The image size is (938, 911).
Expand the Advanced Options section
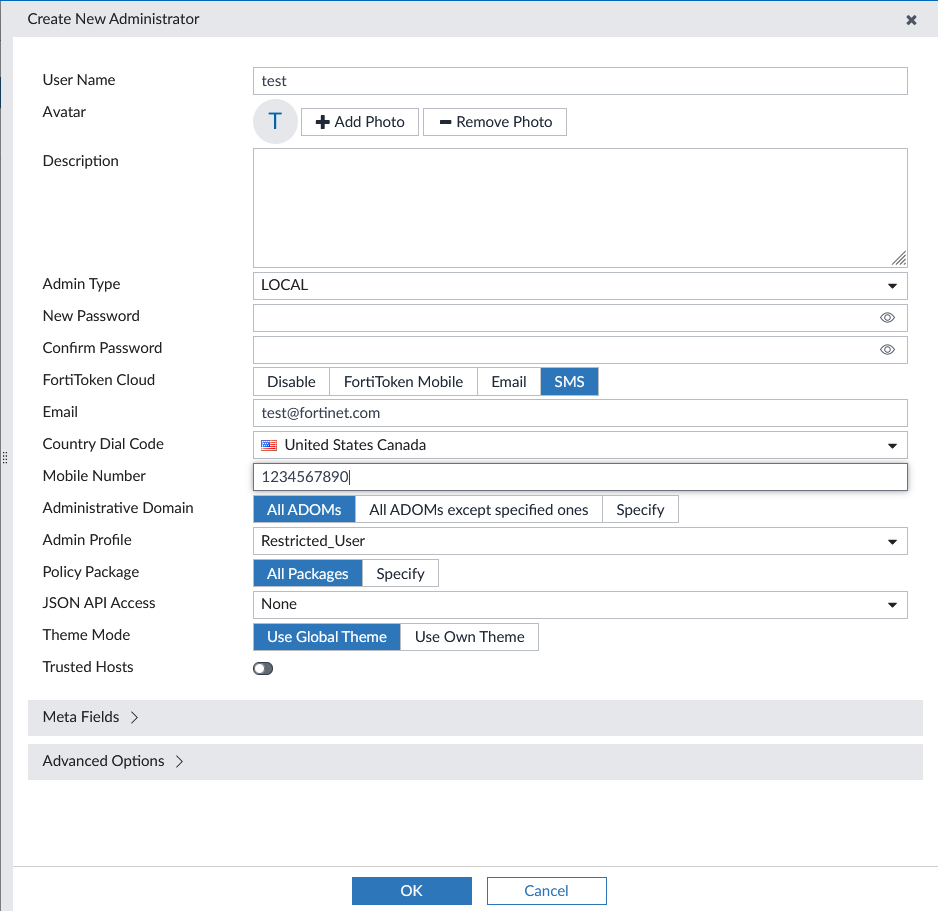pos(475,761)
